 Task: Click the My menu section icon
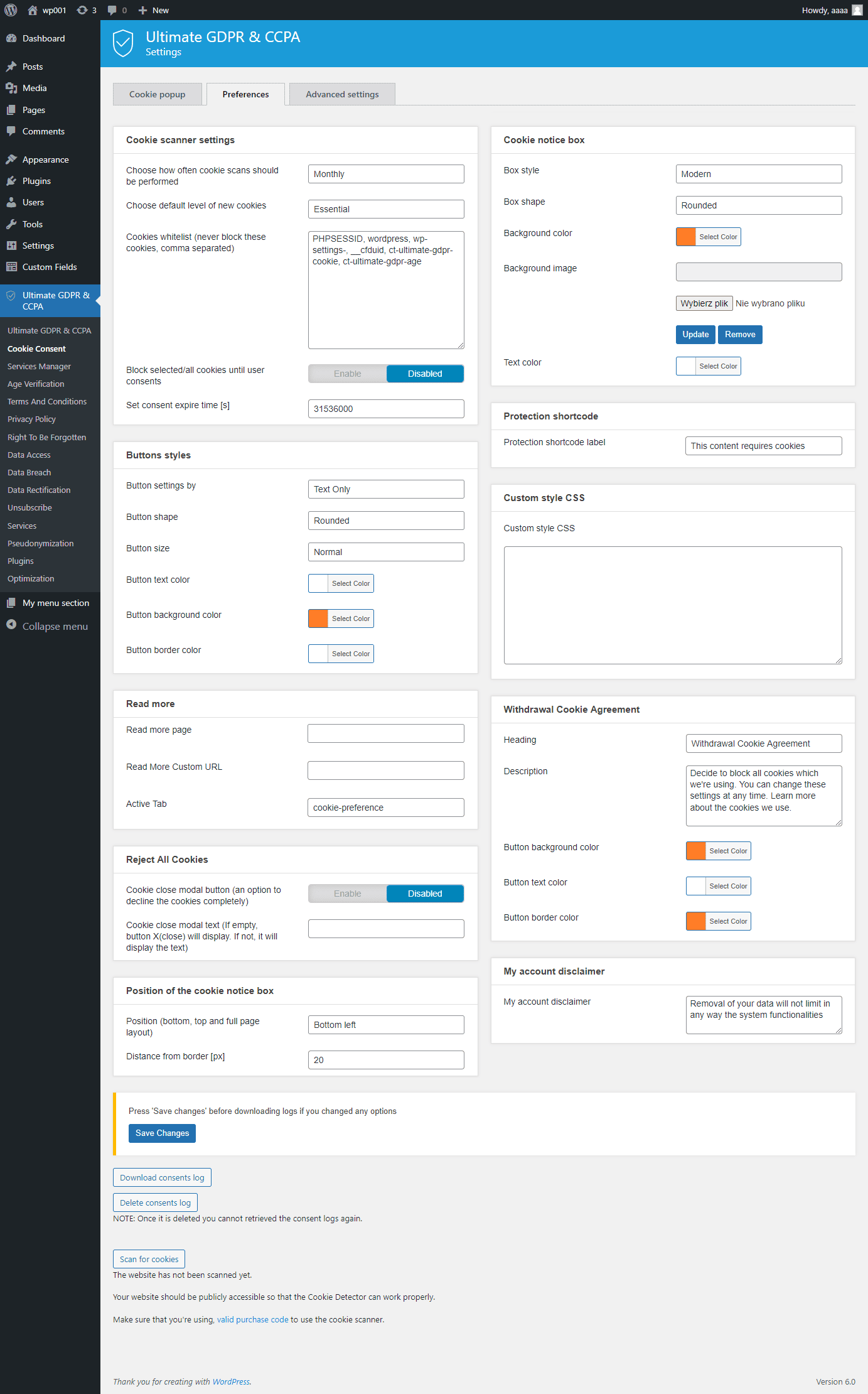point(11,603)
